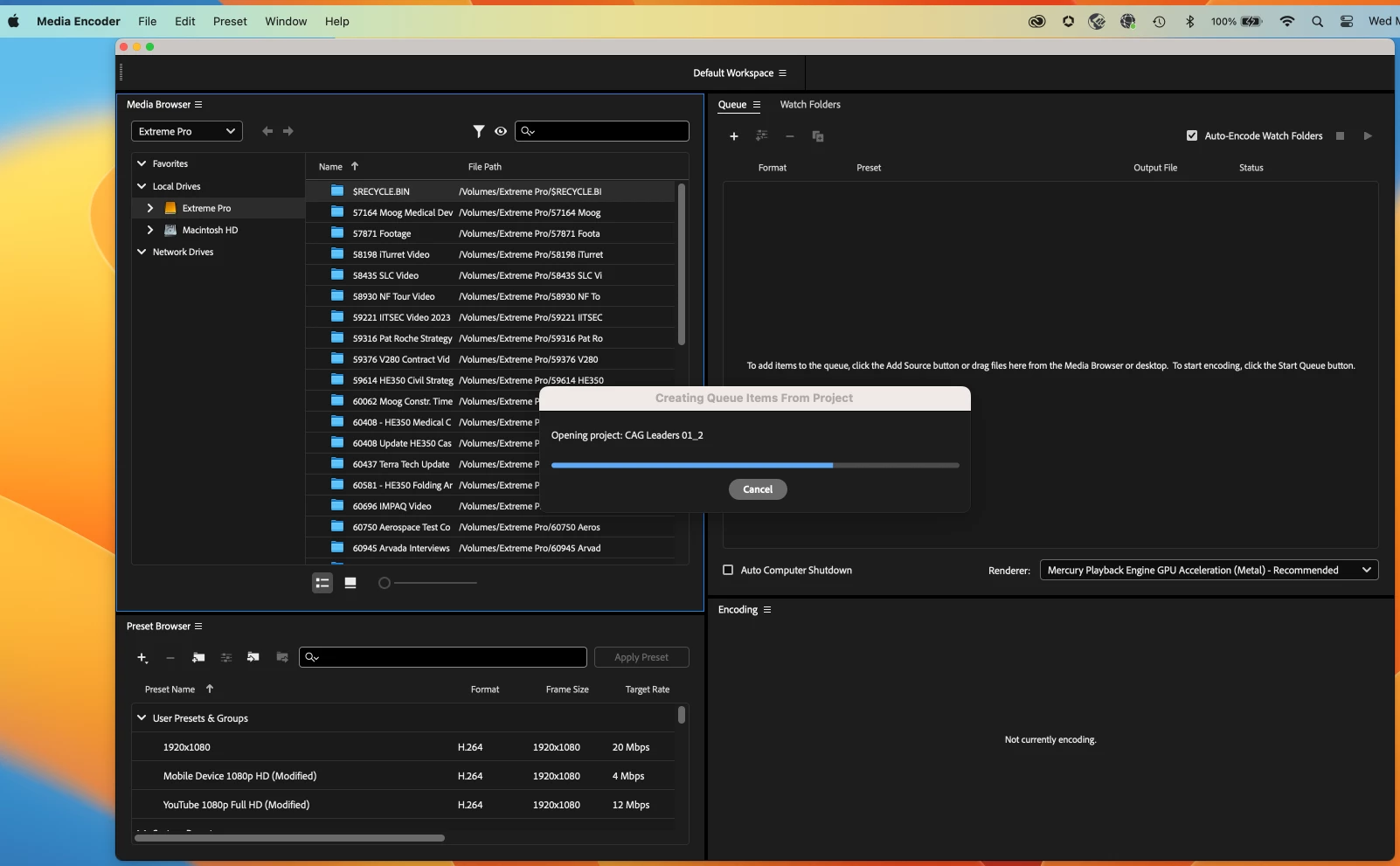The width and height of the screenshot is (1400, 866).
Task: Click the Wi-Fi status icon
Action: (1287, 21)
